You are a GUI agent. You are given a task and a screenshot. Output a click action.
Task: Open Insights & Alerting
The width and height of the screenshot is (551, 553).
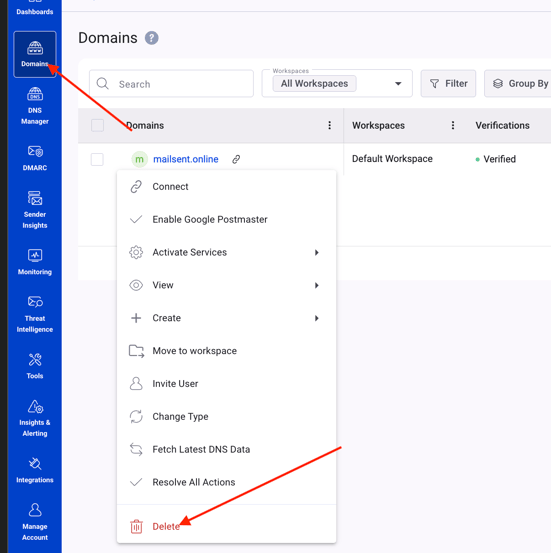click(35, 418)
